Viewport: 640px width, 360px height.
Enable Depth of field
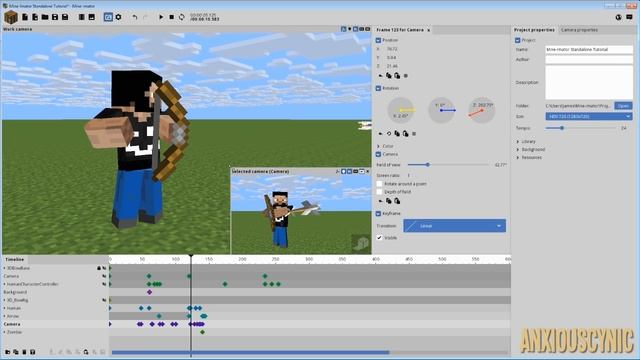[379, 192]
